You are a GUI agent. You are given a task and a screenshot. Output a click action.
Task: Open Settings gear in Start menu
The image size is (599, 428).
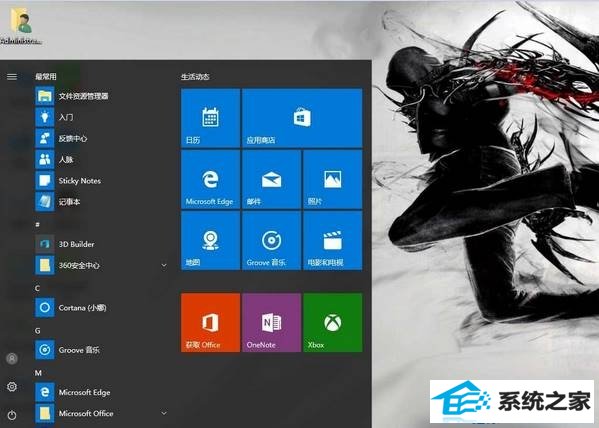click(x=12, y=386)
